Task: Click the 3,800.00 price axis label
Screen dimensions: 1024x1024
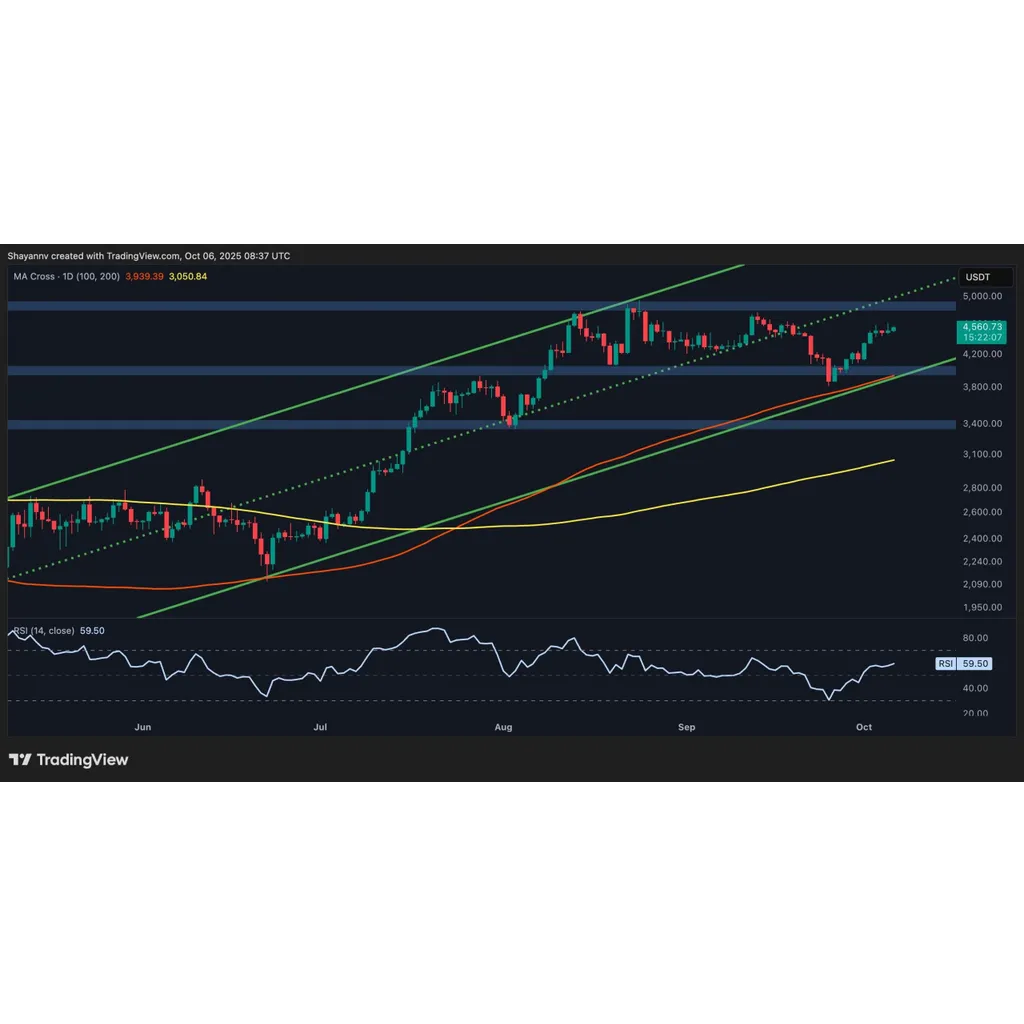Action: pos(982,387)
